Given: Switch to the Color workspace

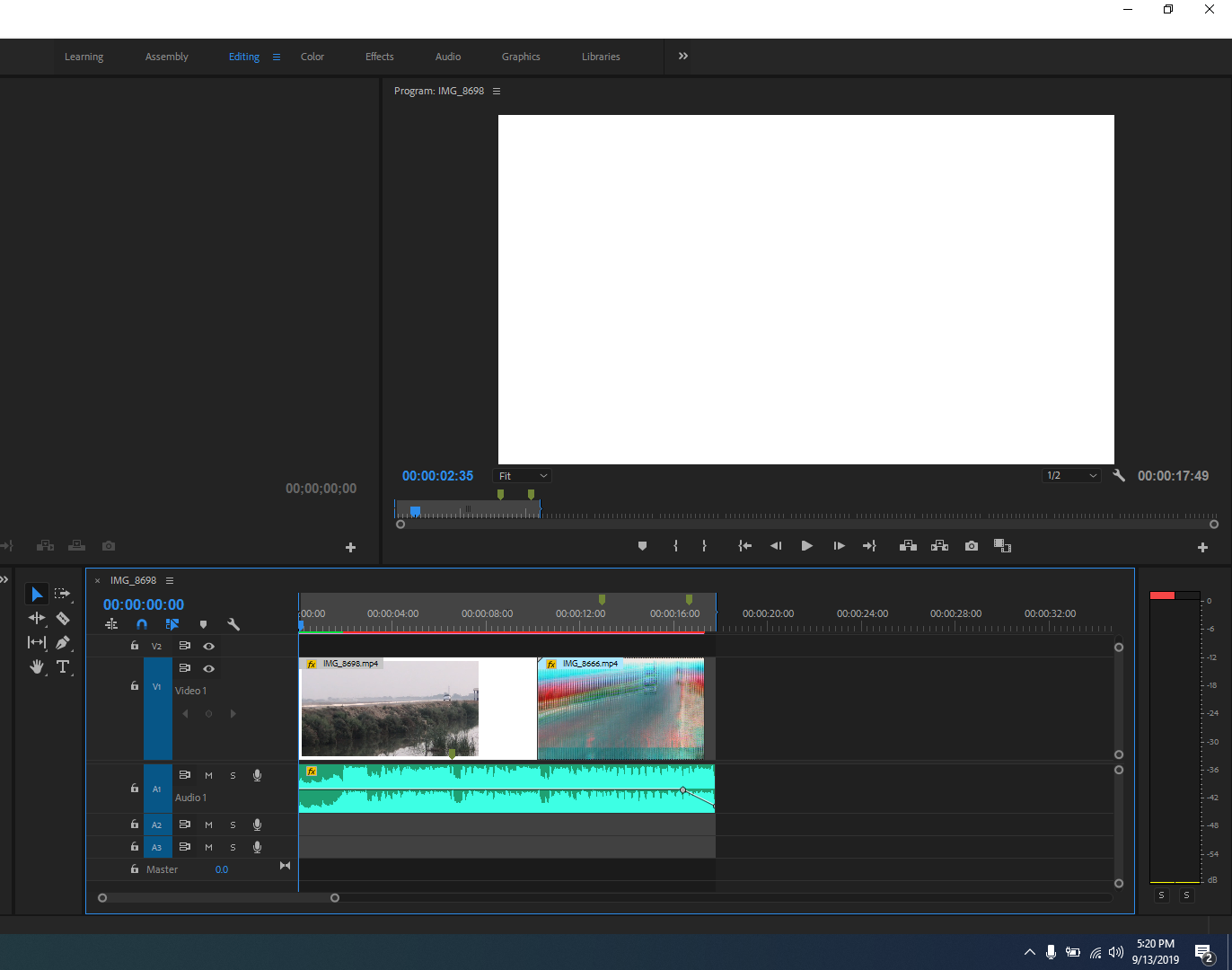Looking at the screenshot, I should [x=312, y=56].
